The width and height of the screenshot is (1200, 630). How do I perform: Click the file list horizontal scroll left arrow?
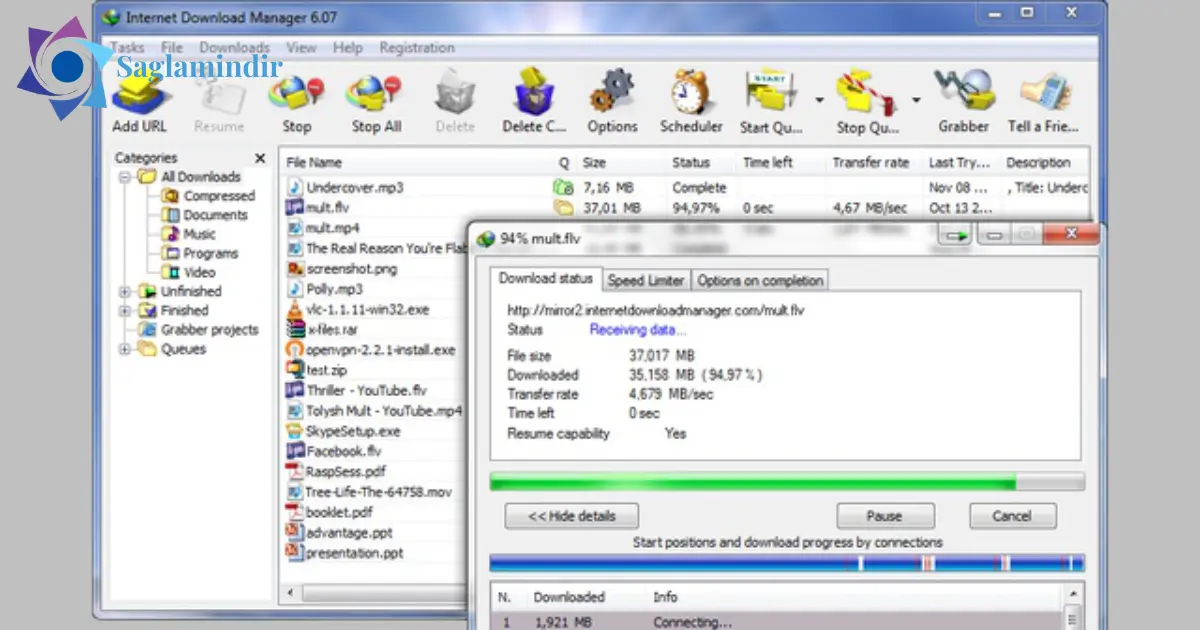click(291, 593)
